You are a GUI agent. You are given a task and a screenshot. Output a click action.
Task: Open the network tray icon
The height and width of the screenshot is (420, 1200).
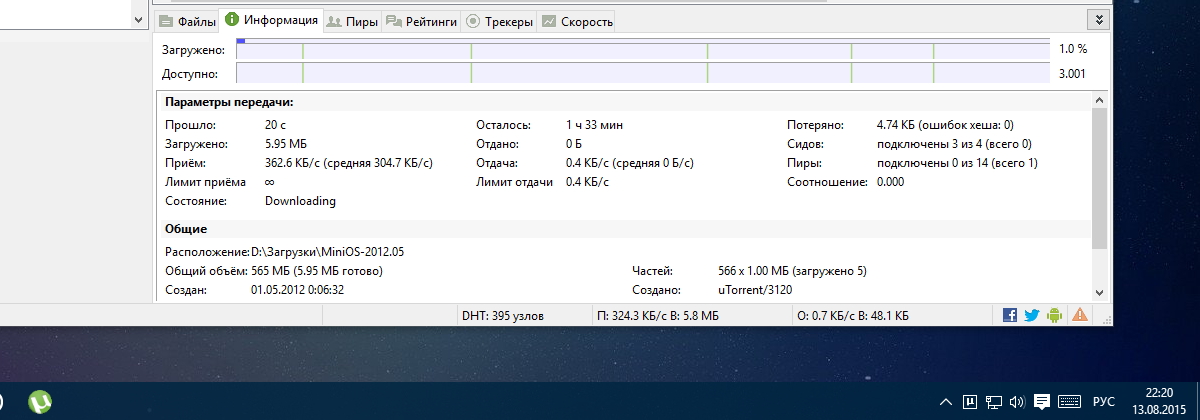(x=993, y=402)
